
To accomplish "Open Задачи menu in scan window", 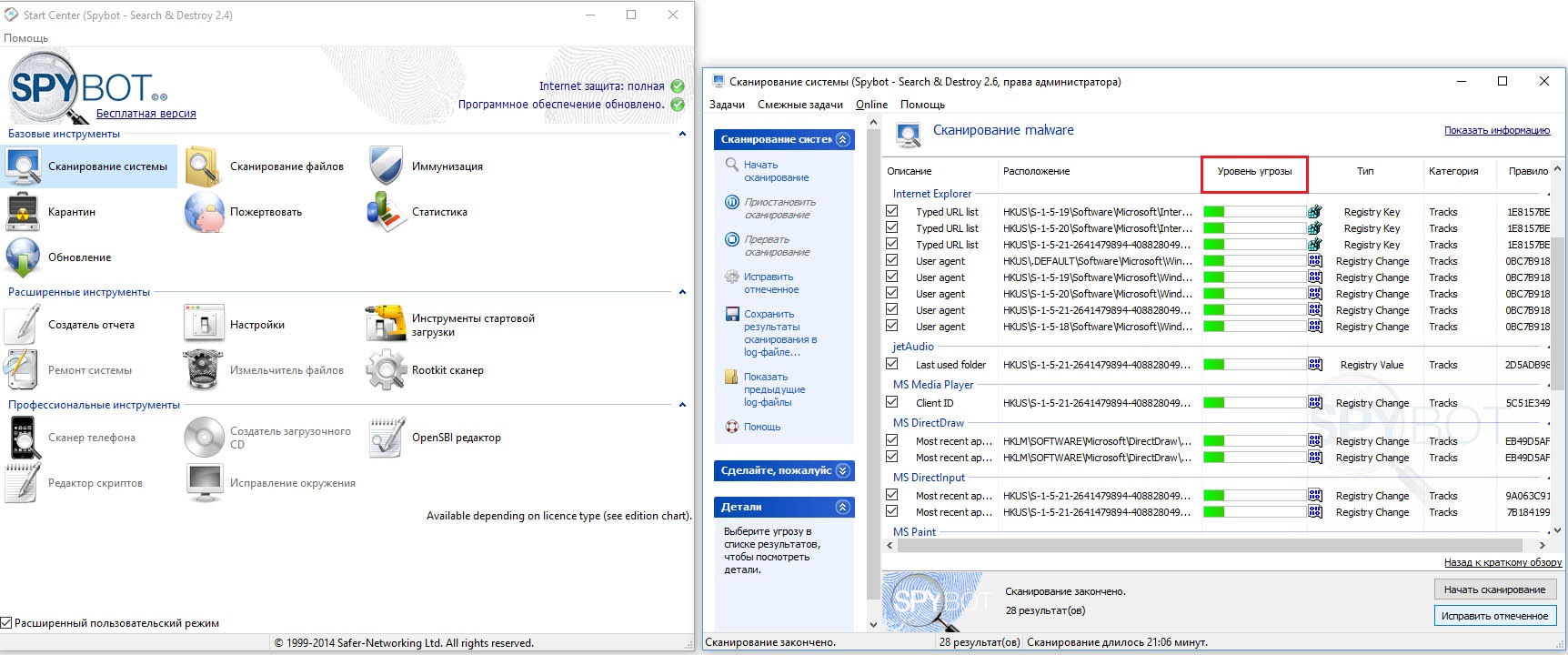I will click(x=728, y=105).
